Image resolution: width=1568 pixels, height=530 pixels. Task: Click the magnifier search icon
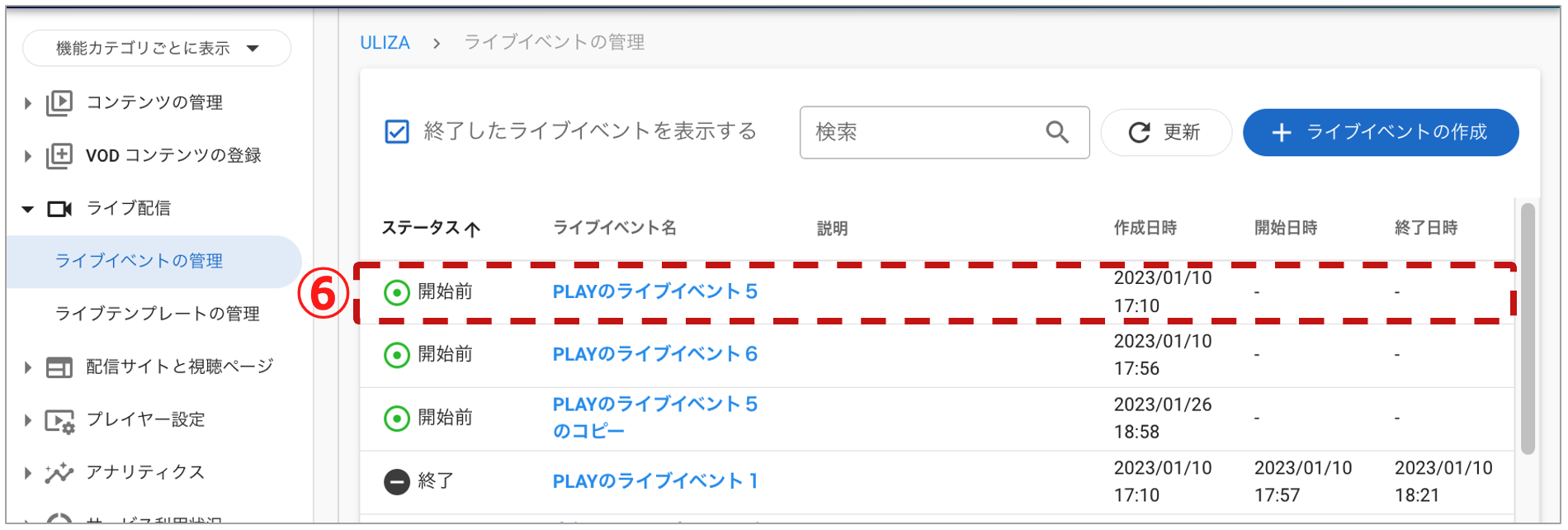point(1057,132)
